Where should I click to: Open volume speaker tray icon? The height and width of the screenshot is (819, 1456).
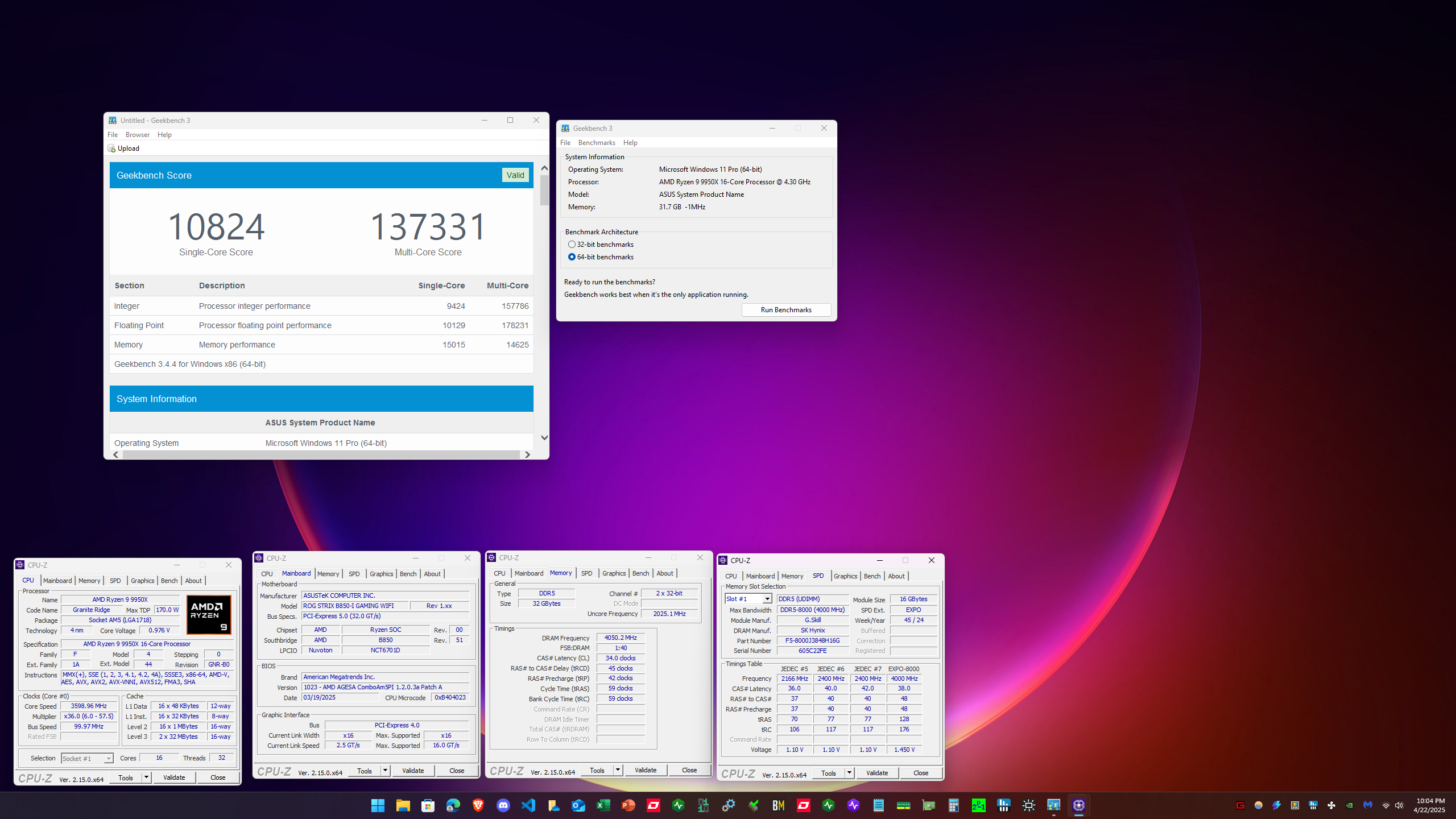(1399, 805)
